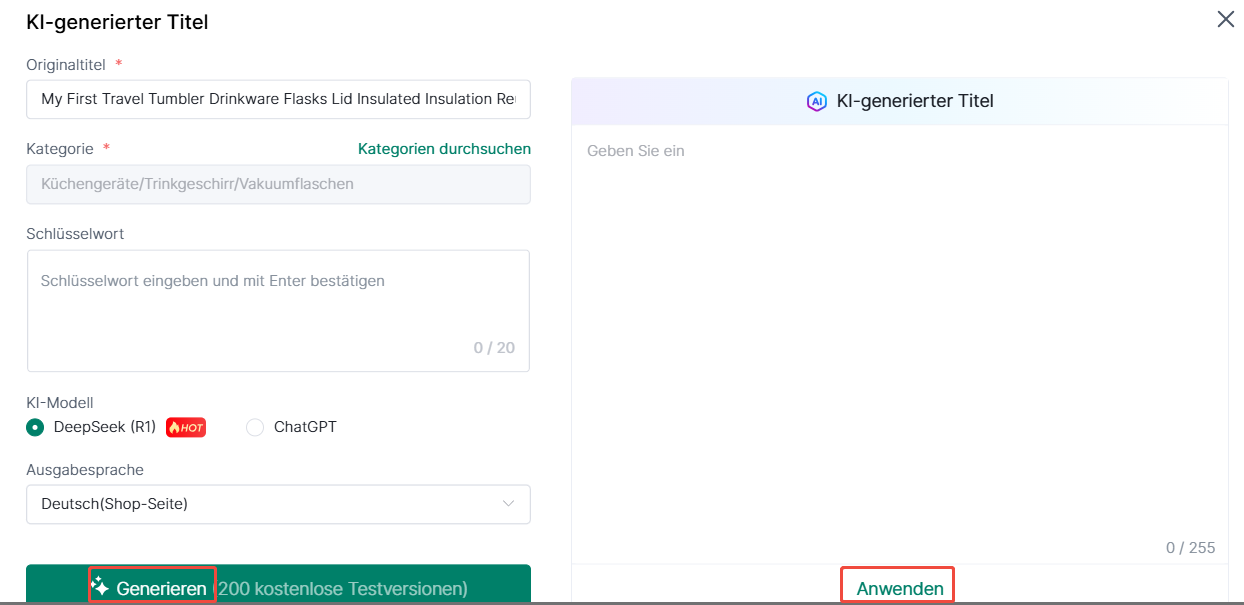Select the ChatGPT radio button
The width and height of the screenshot is (1244, 605).
pos(255,428)
